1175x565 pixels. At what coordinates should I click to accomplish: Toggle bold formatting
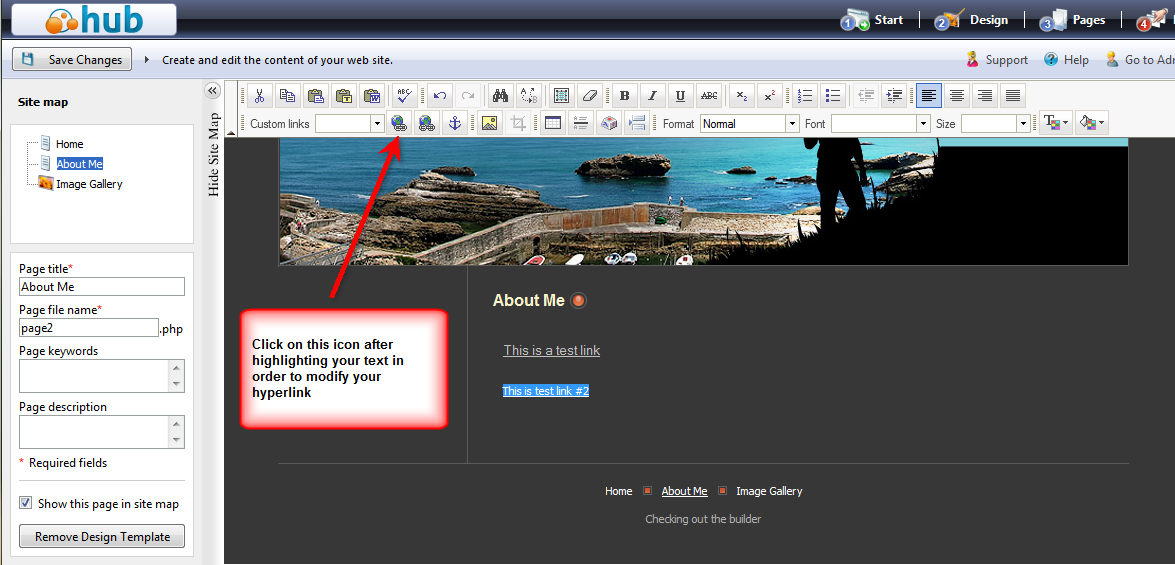coord(625,96)
